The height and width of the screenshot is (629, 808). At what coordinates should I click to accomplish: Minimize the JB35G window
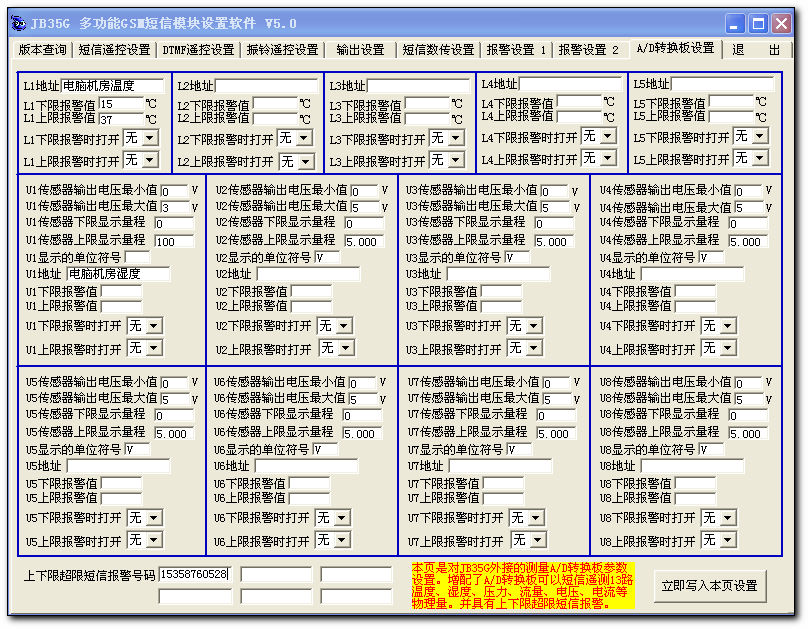(x=735, y=22)
